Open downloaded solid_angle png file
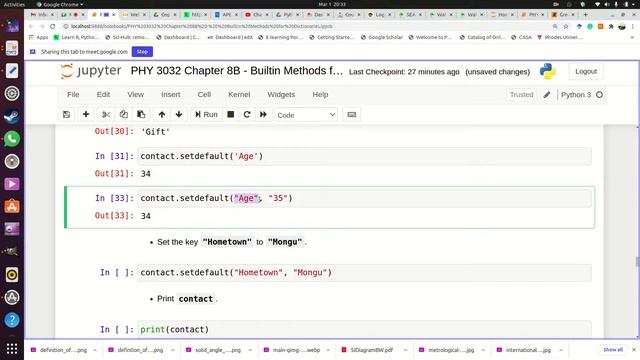This screenshot has height=360, width=640. pos(213,350)
